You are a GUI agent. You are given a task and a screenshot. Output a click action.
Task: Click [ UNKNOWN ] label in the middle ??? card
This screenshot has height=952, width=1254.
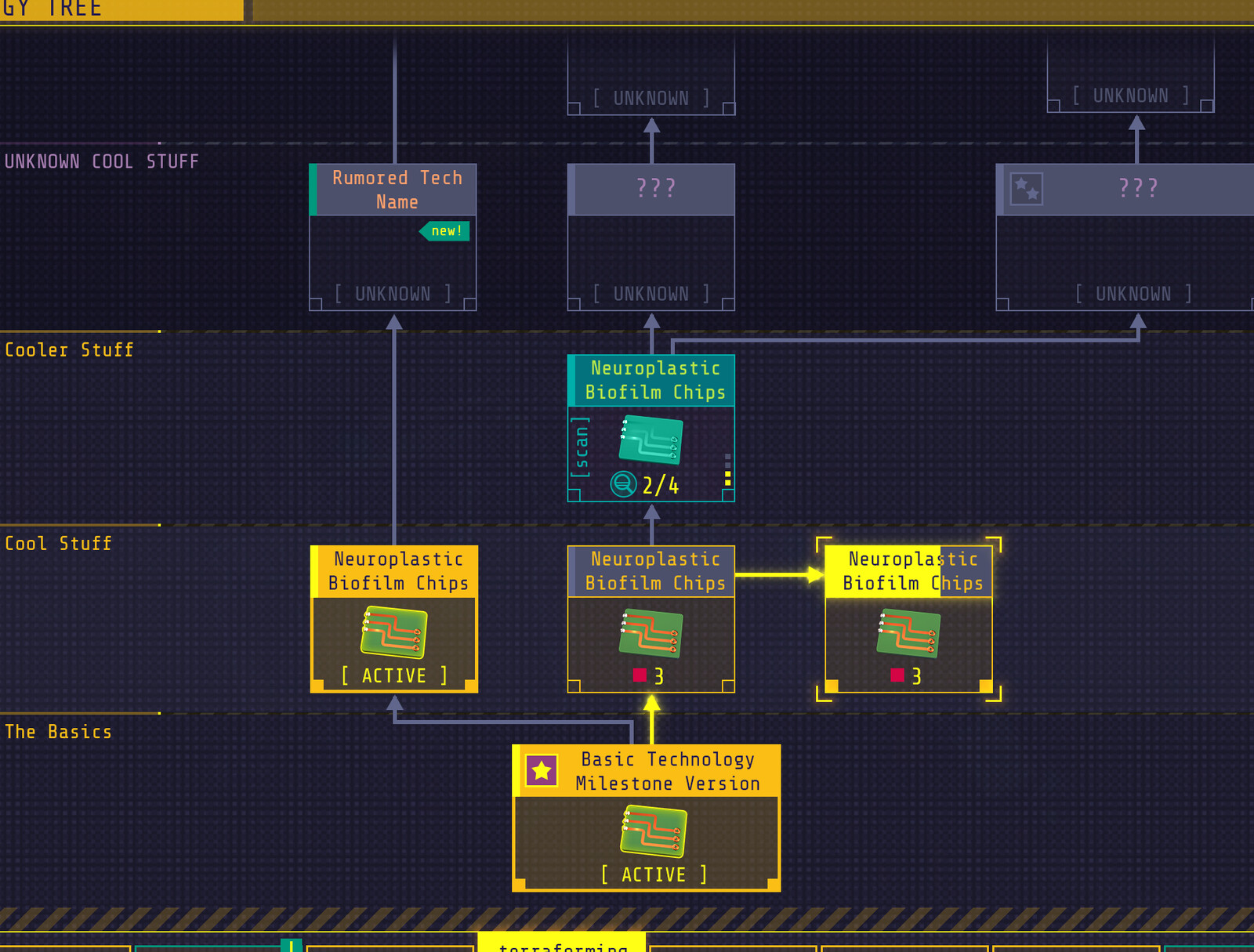point(651,294)
